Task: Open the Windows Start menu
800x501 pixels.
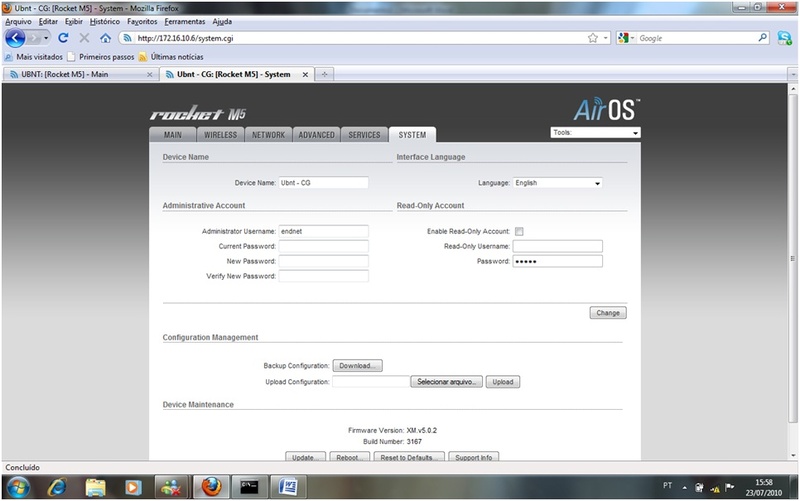Action: pyautogui.click(x=18, y=487)
